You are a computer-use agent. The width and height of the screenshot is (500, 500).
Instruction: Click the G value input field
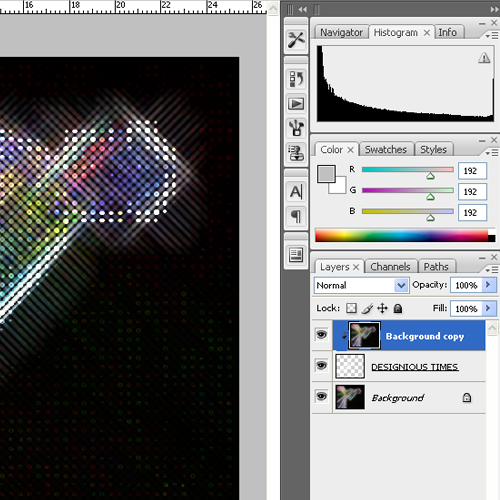point(472,192)
